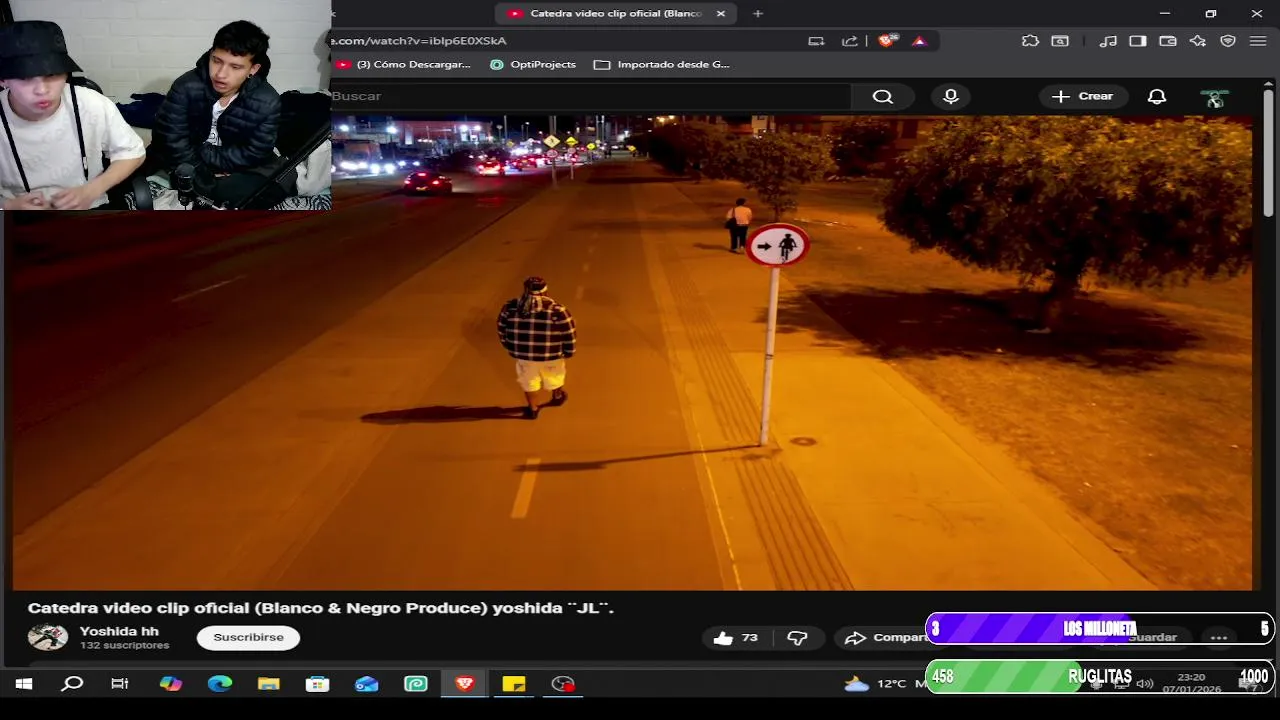Open Microsoft Edge from the taskbar
Image resolution: width=1280 pixels, height=720 pixels.
(x=220, y=684)
